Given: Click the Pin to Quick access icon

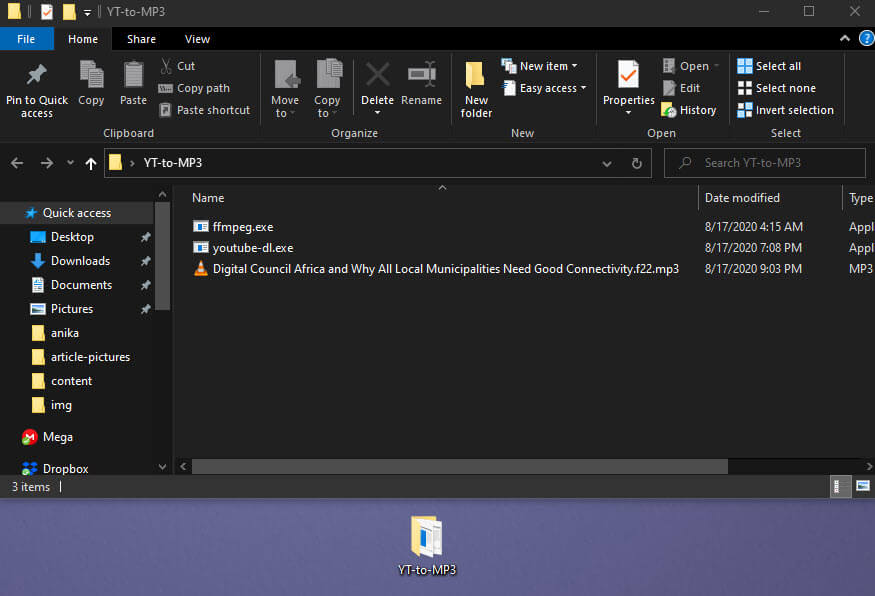Looking at the screenshot, I should click(37, 76).
